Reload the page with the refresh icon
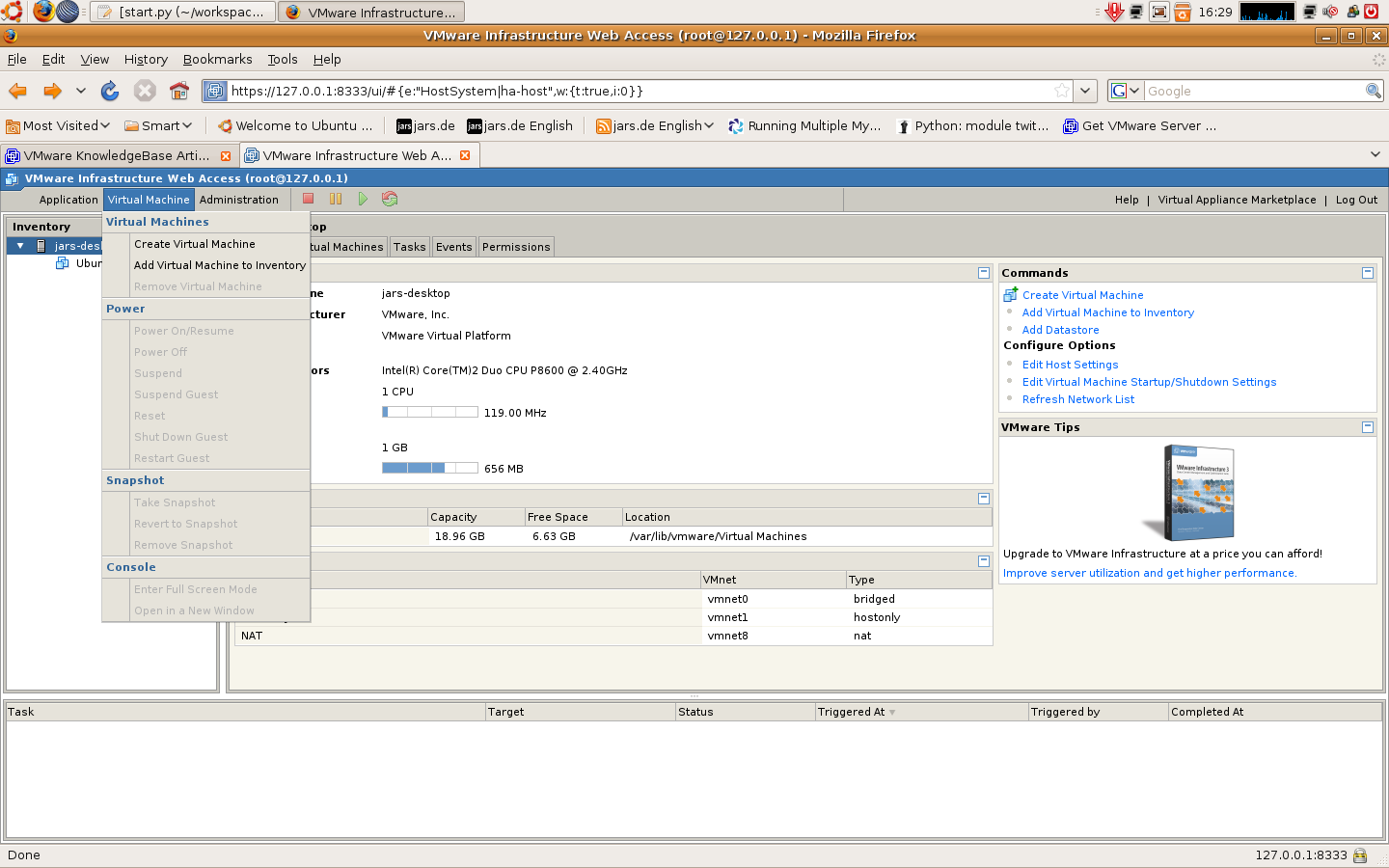Viewport: 1389px width, 868px height. click(110, 91)
